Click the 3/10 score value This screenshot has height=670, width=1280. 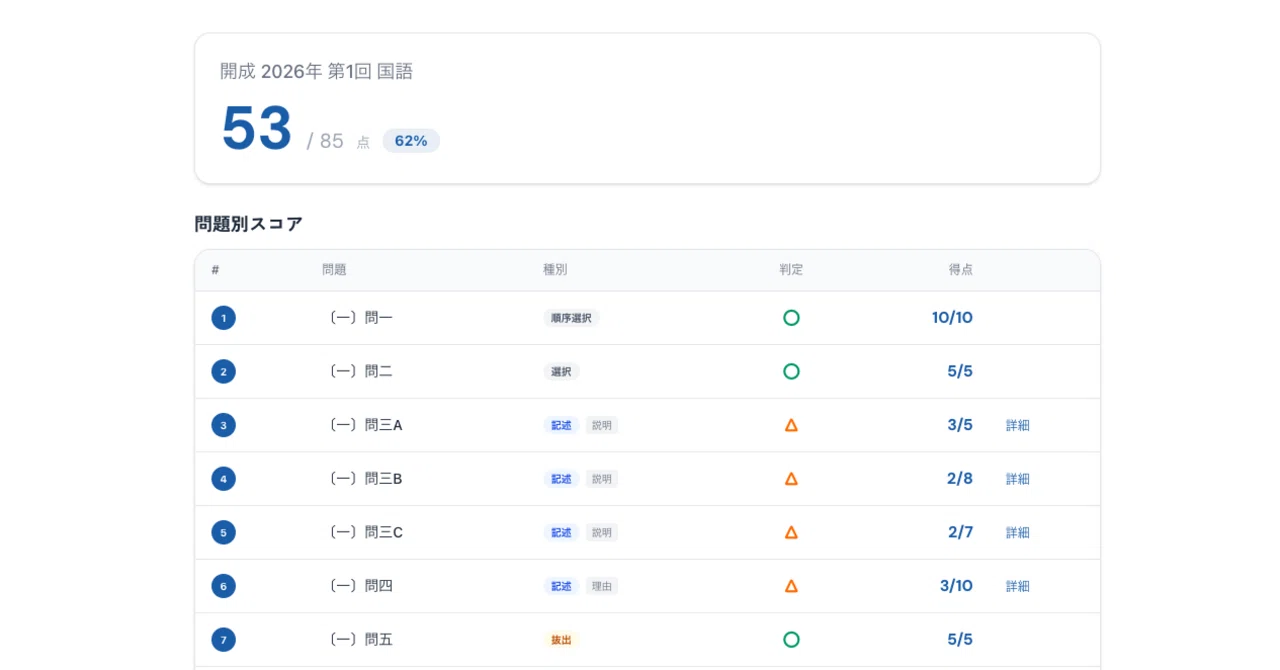click(x=956, y=586)
